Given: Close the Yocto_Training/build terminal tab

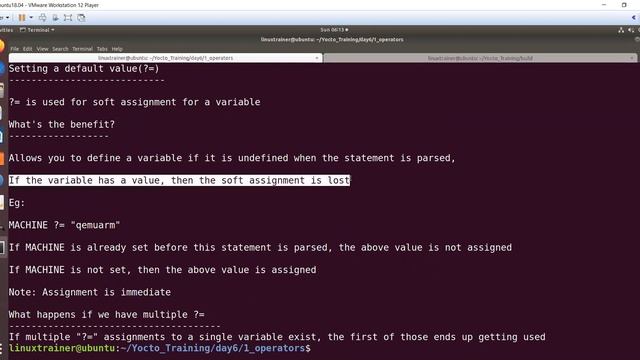Looking at the screenshot, I should tap(631, 58).
